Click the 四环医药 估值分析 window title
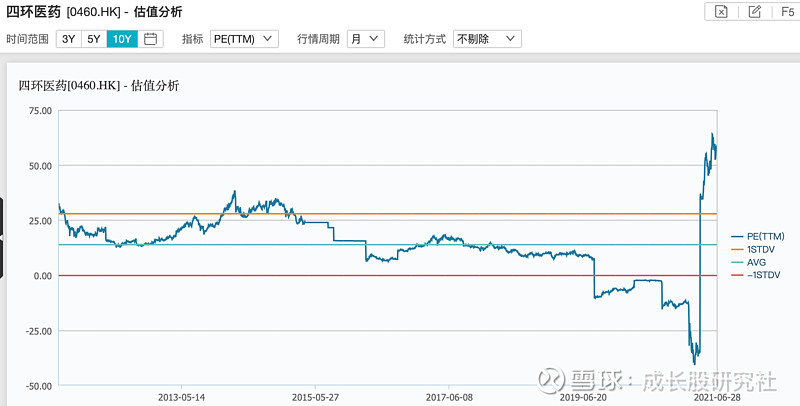 pyautogui.click(x=94, y=12)
